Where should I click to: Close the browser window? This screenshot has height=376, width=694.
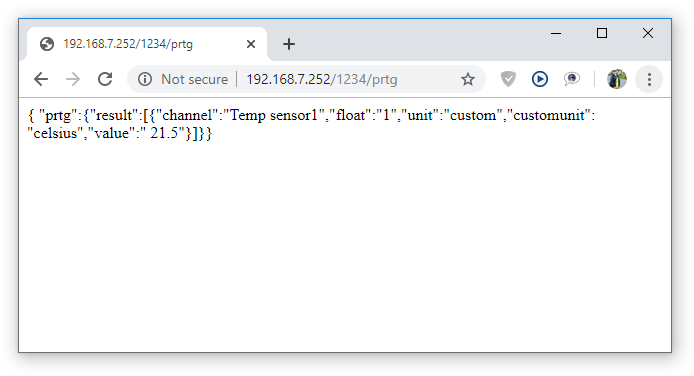(x=648, y=33)
